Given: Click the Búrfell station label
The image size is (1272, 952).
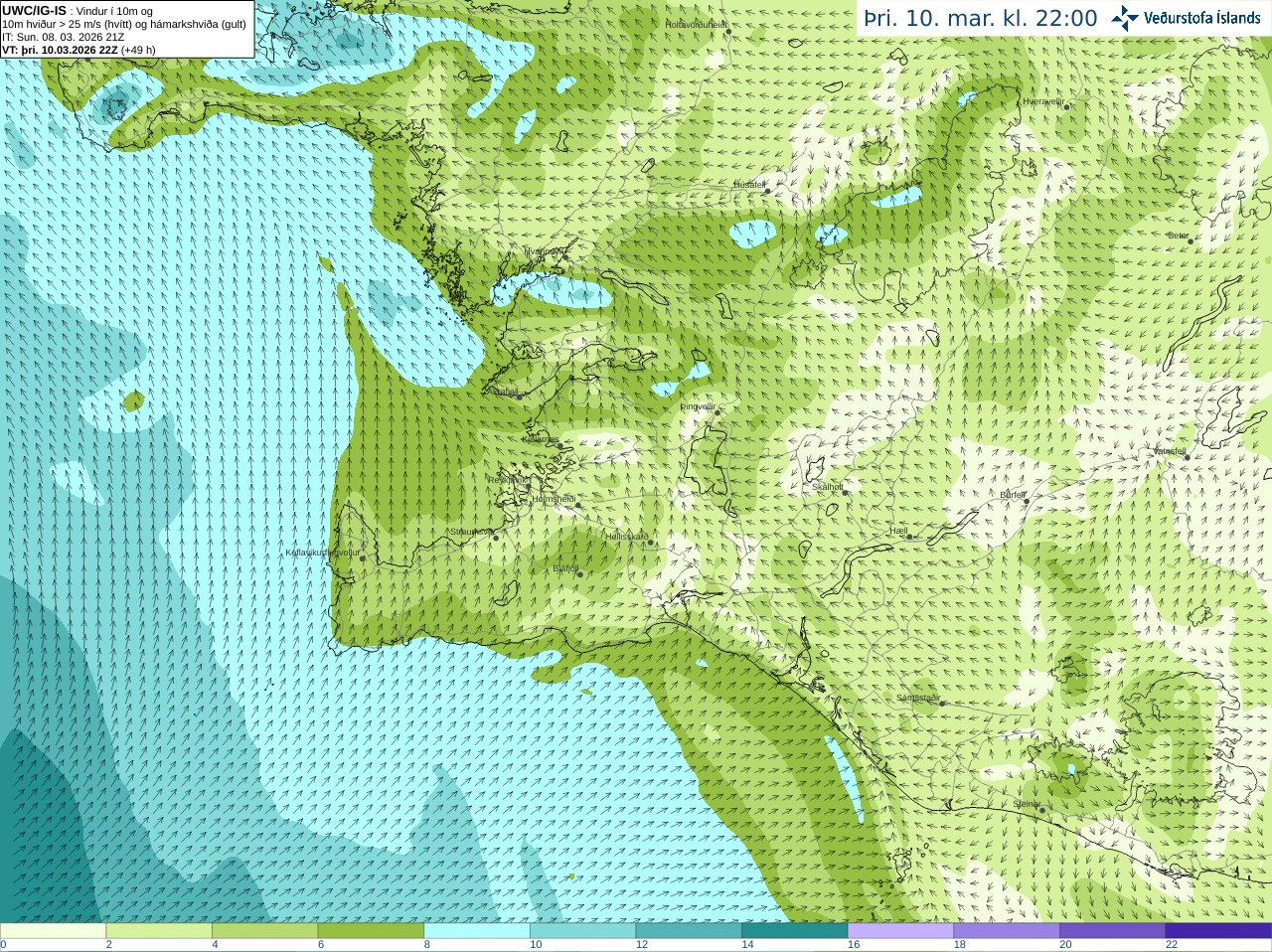Looking at the screenshot, I should (1013, 495).
